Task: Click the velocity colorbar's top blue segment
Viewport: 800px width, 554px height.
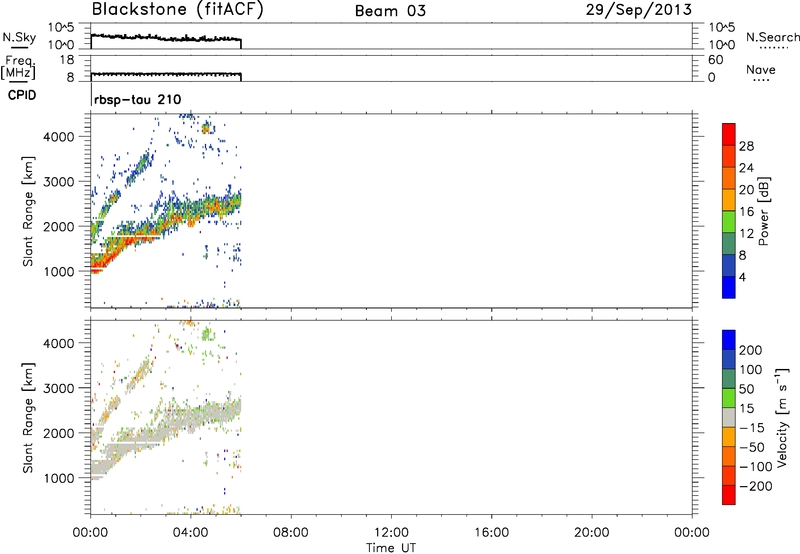Action: (729, 340)
